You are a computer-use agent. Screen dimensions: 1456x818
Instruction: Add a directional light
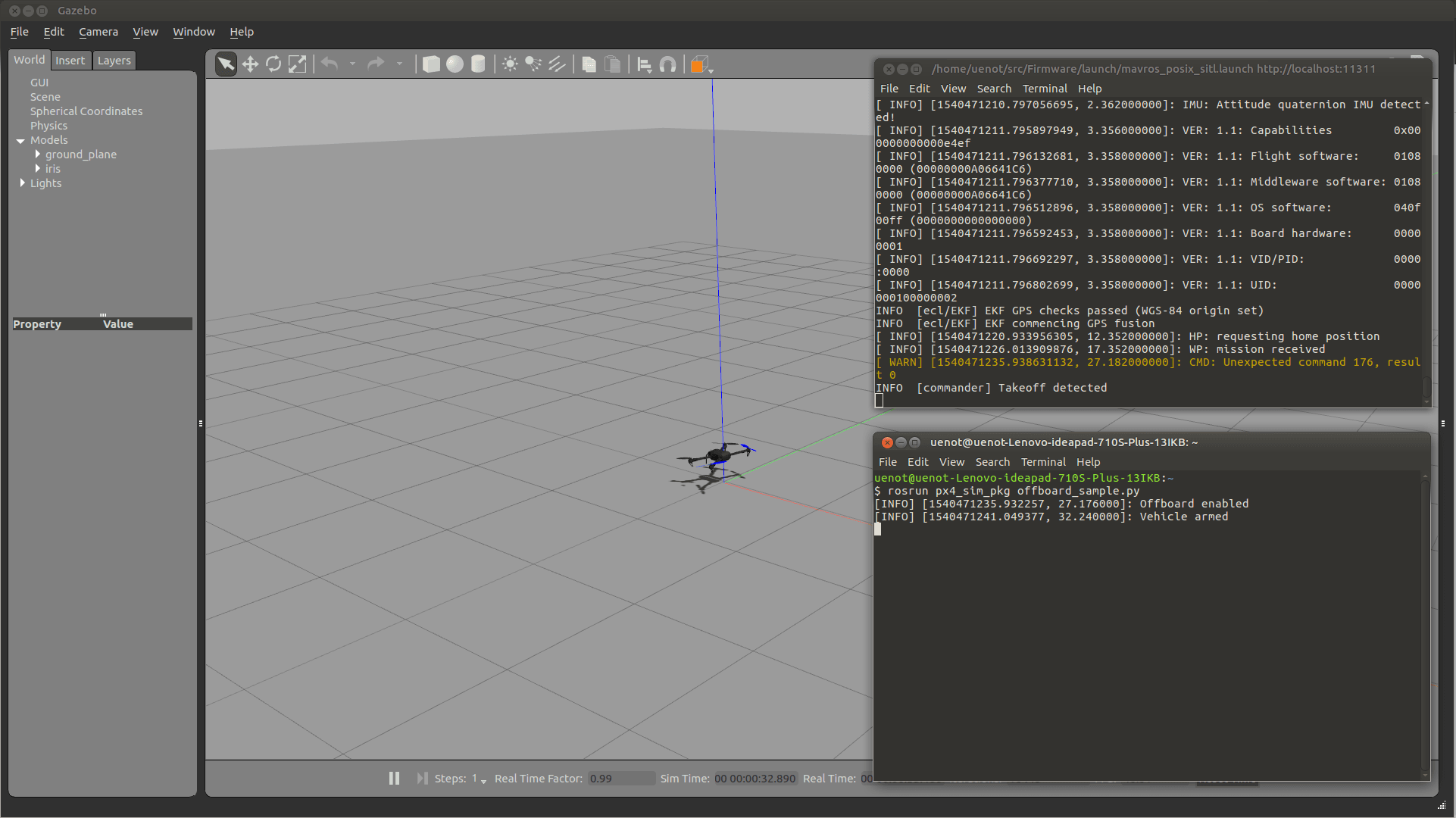(x=557, y=64)
